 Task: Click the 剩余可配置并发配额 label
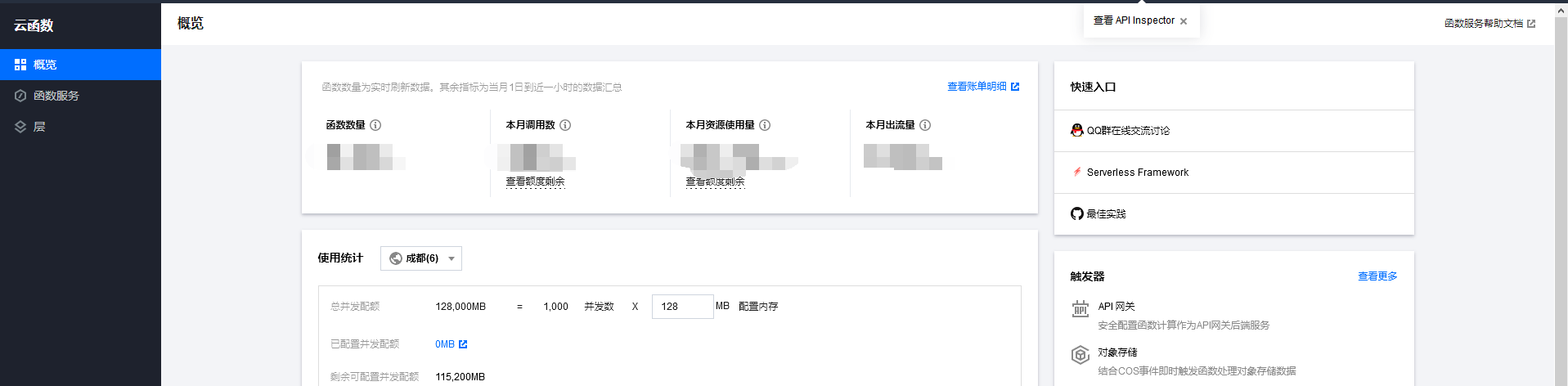pos(375,377)
